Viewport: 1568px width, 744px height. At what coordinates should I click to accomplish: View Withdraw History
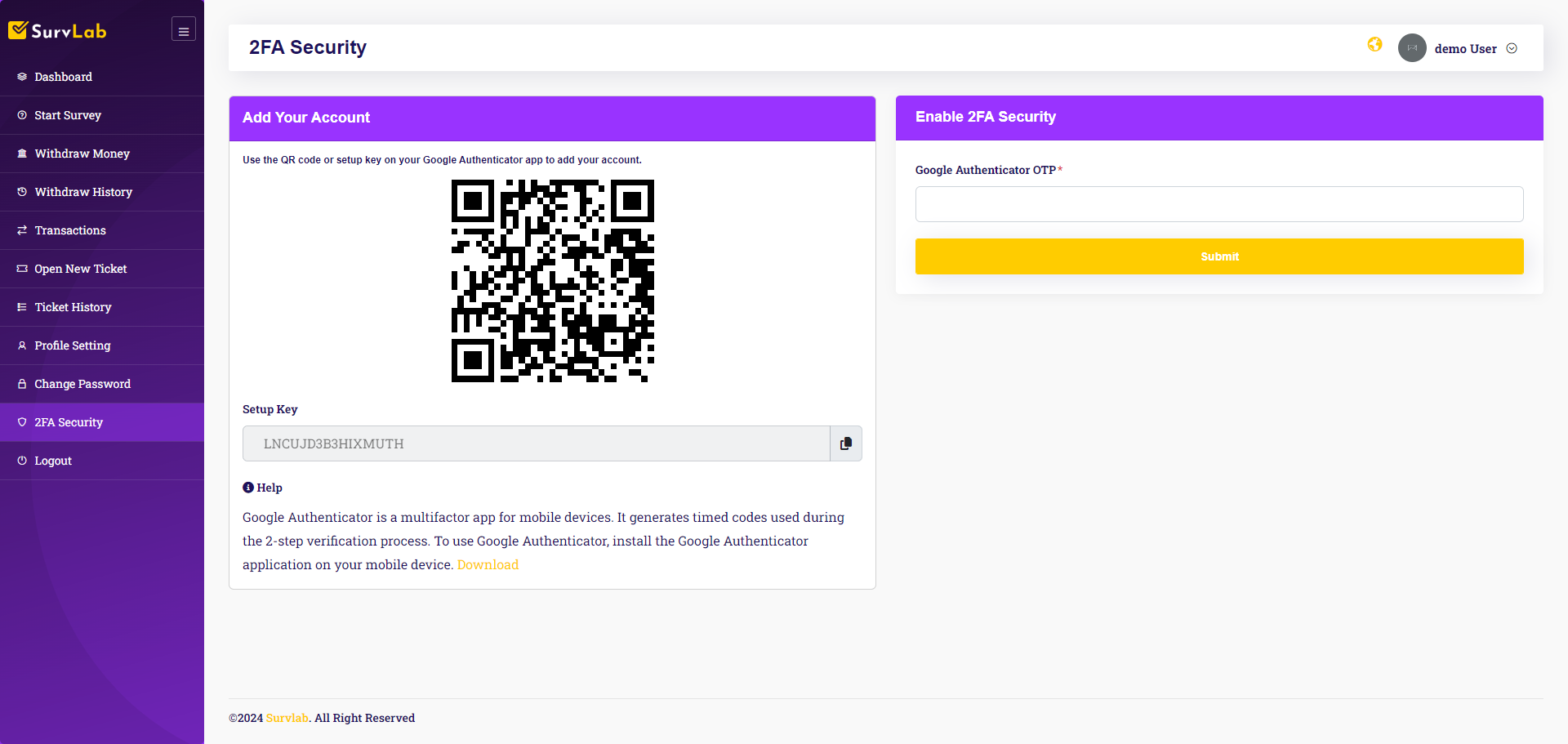pyautogui.click(x=83, y=192)
